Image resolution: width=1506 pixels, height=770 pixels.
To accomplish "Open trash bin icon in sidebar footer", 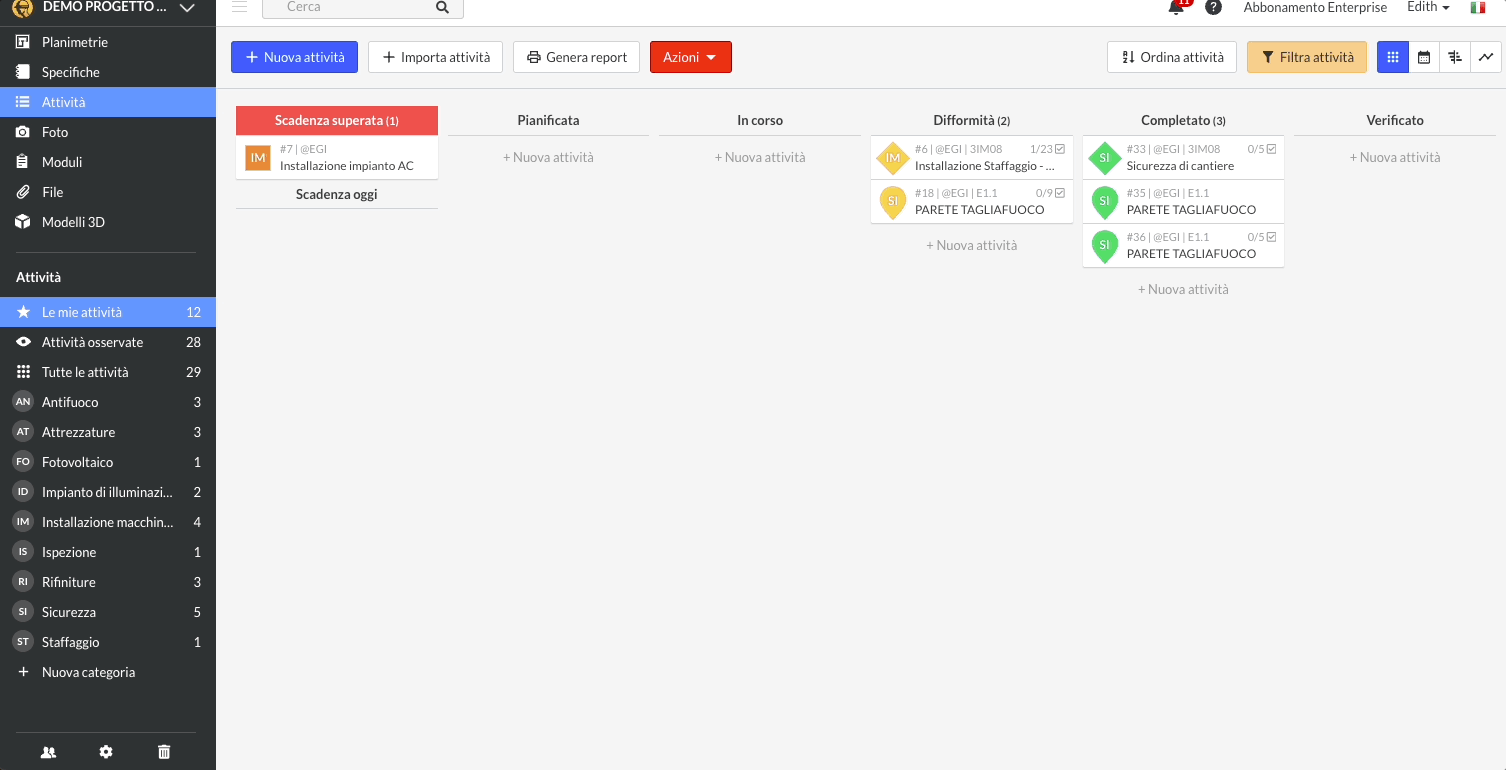I will point(165,752).
